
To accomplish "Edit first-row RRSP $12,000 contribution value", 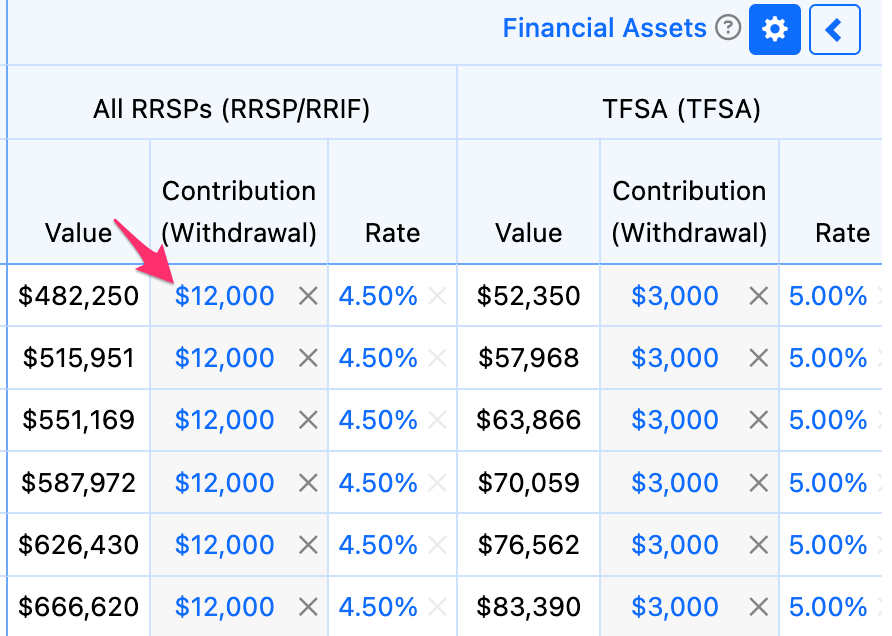I will coord(224,296).
